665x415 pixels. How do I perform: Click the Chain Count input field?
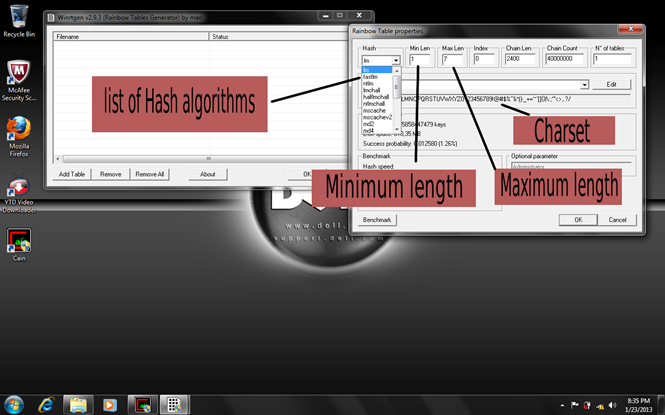coord(564,60)
